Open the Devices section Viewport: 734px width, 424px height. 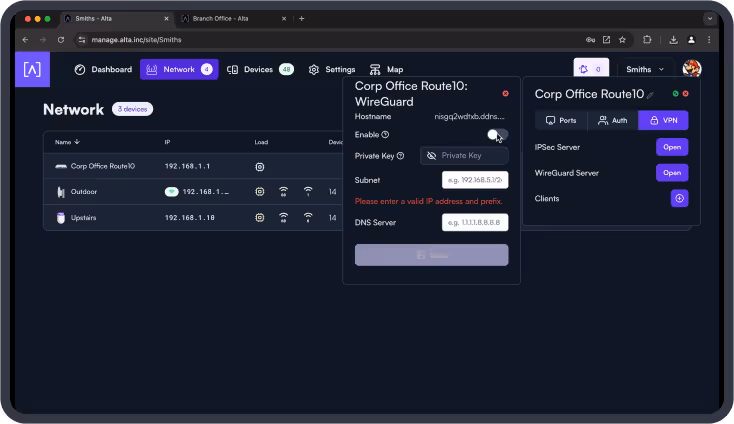[x=260, y=69]
